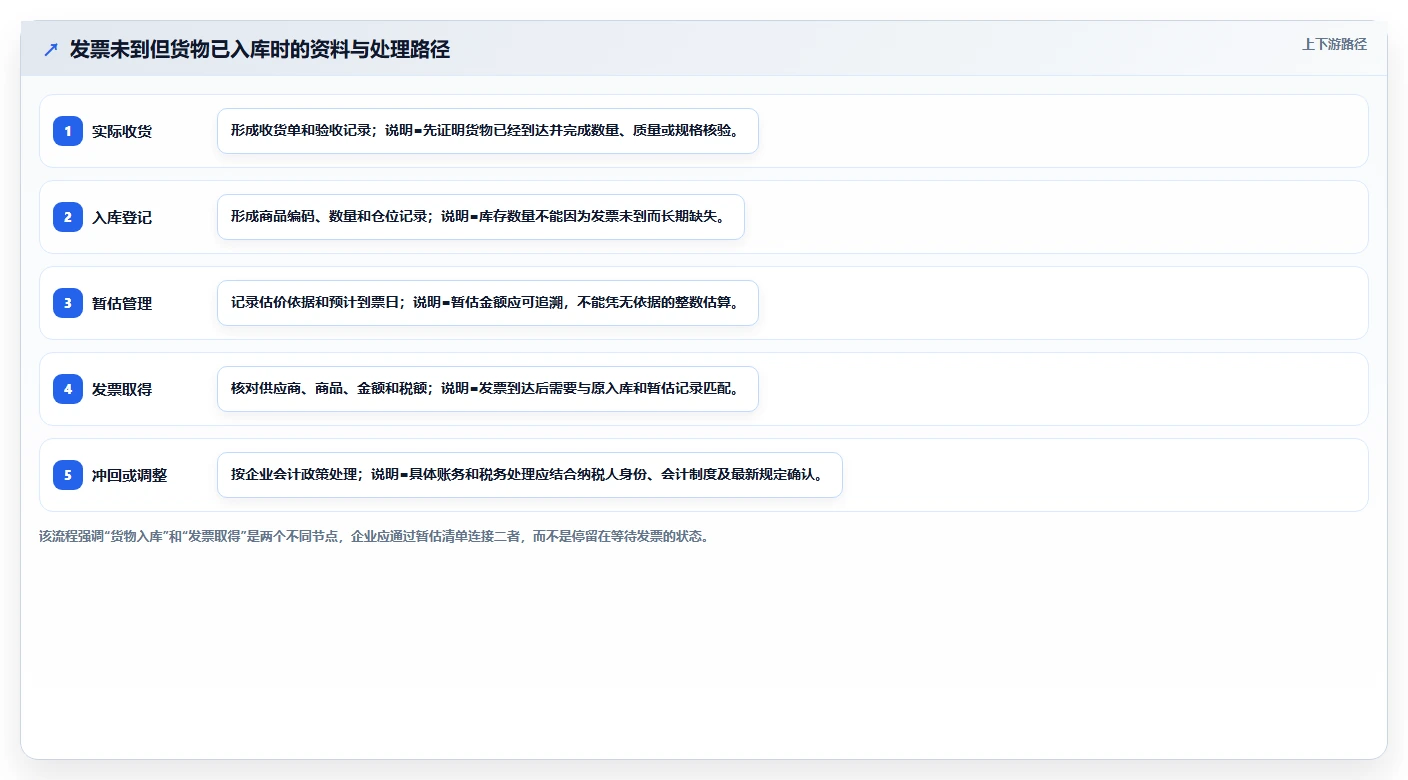Select step number 4 badge

click(x=68, y=389)
